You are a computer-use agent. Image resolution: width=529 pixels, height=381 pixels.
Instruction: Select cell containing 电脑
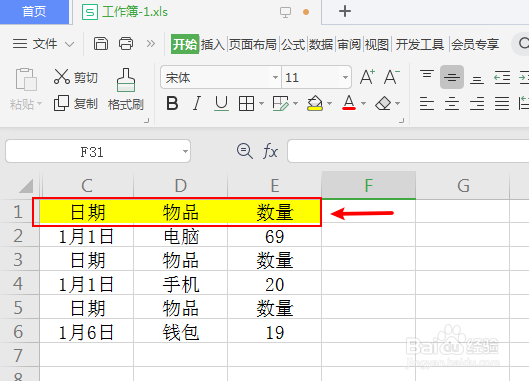(x=181, y=236)
